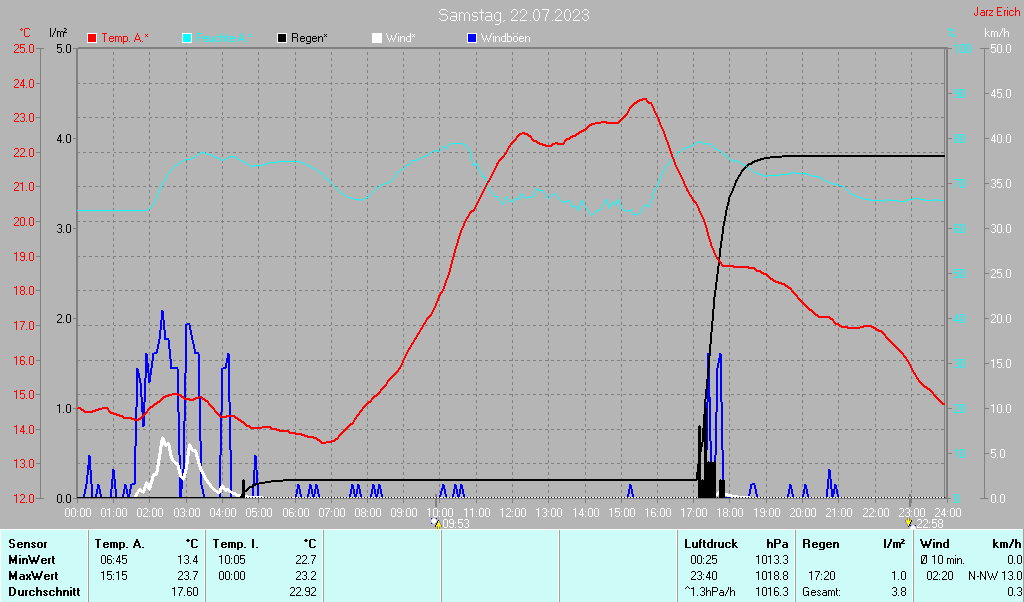Click the km/h axis unit label above the chart
Image resolution: width=1024 pixels, height=602 pixels.
(997, 32)
